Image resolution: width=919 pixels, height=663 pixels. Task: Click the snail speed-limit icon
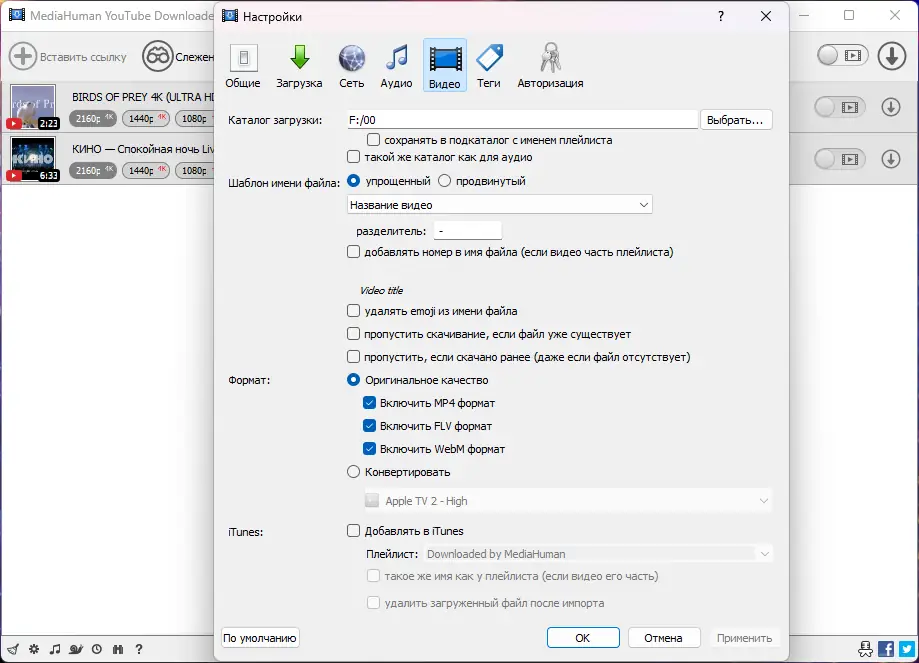tap(76, 649)
